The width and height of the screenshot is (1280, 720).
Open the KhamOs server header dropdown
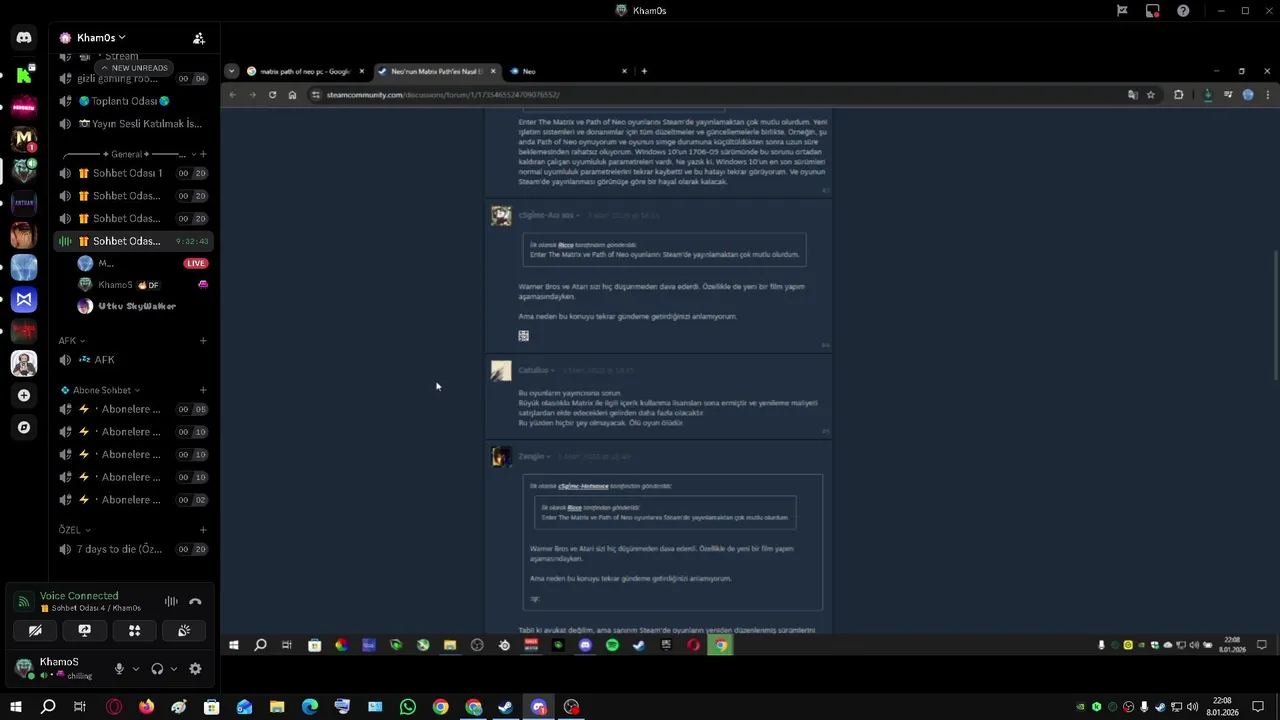tap(92, 38)
